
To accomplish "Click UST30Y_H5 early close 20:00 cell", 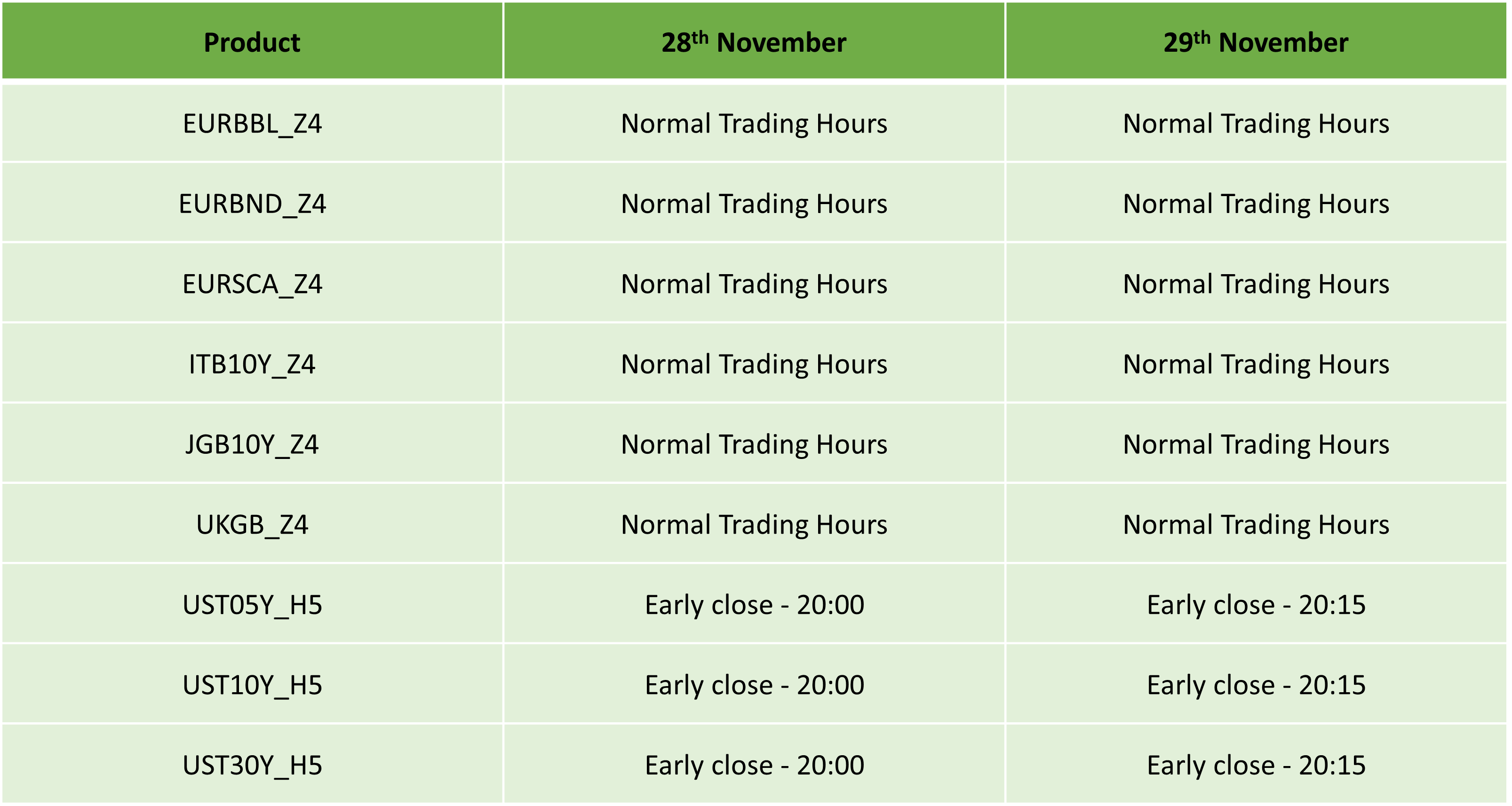I will pyautogui.click(x=754, y=765).
